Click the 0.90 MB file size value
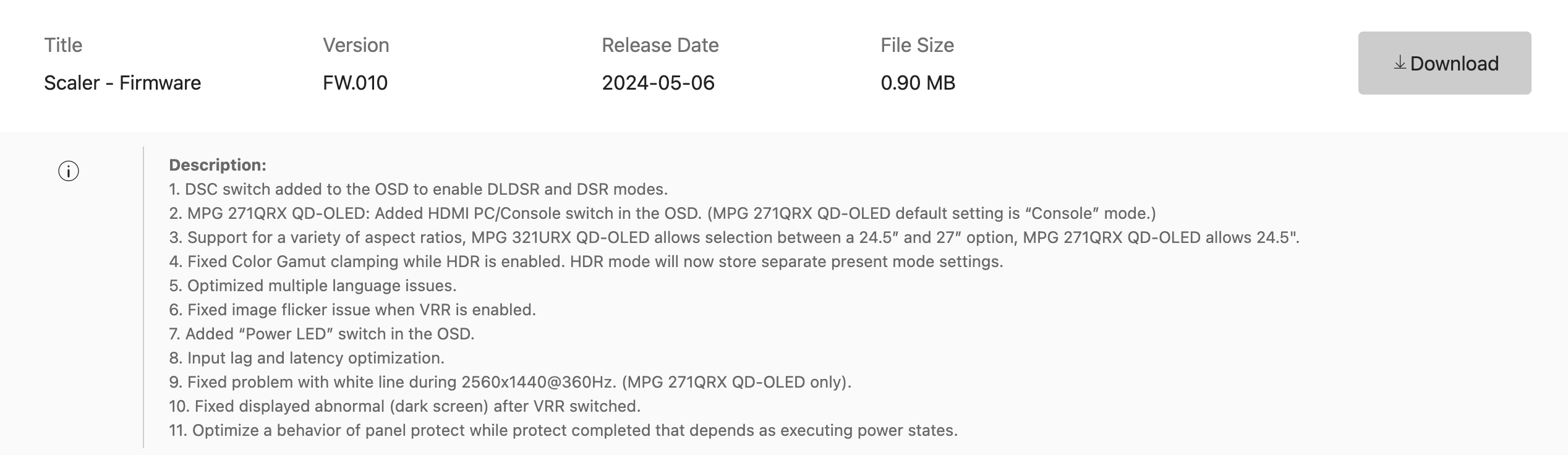 918,83
